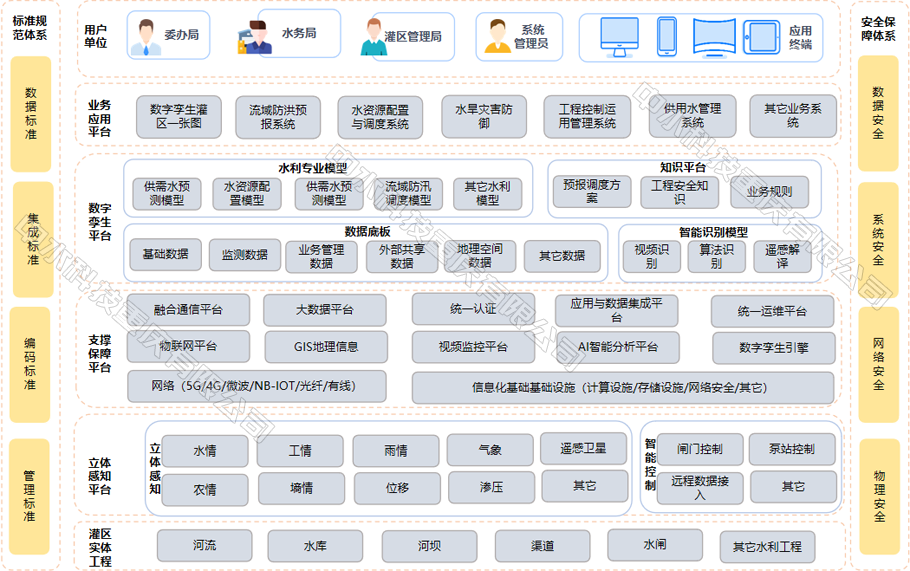Select the 大数据平台 box
This screenshot has width=910, height=571.
tap(325, 310)
